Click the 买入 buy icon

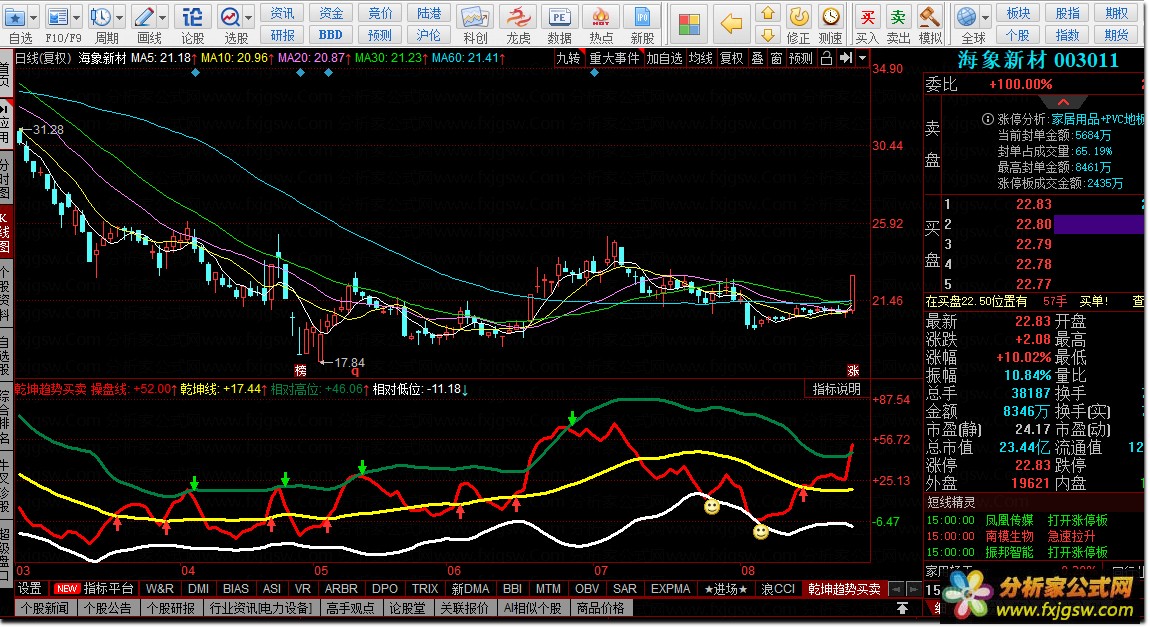[867, 17]
